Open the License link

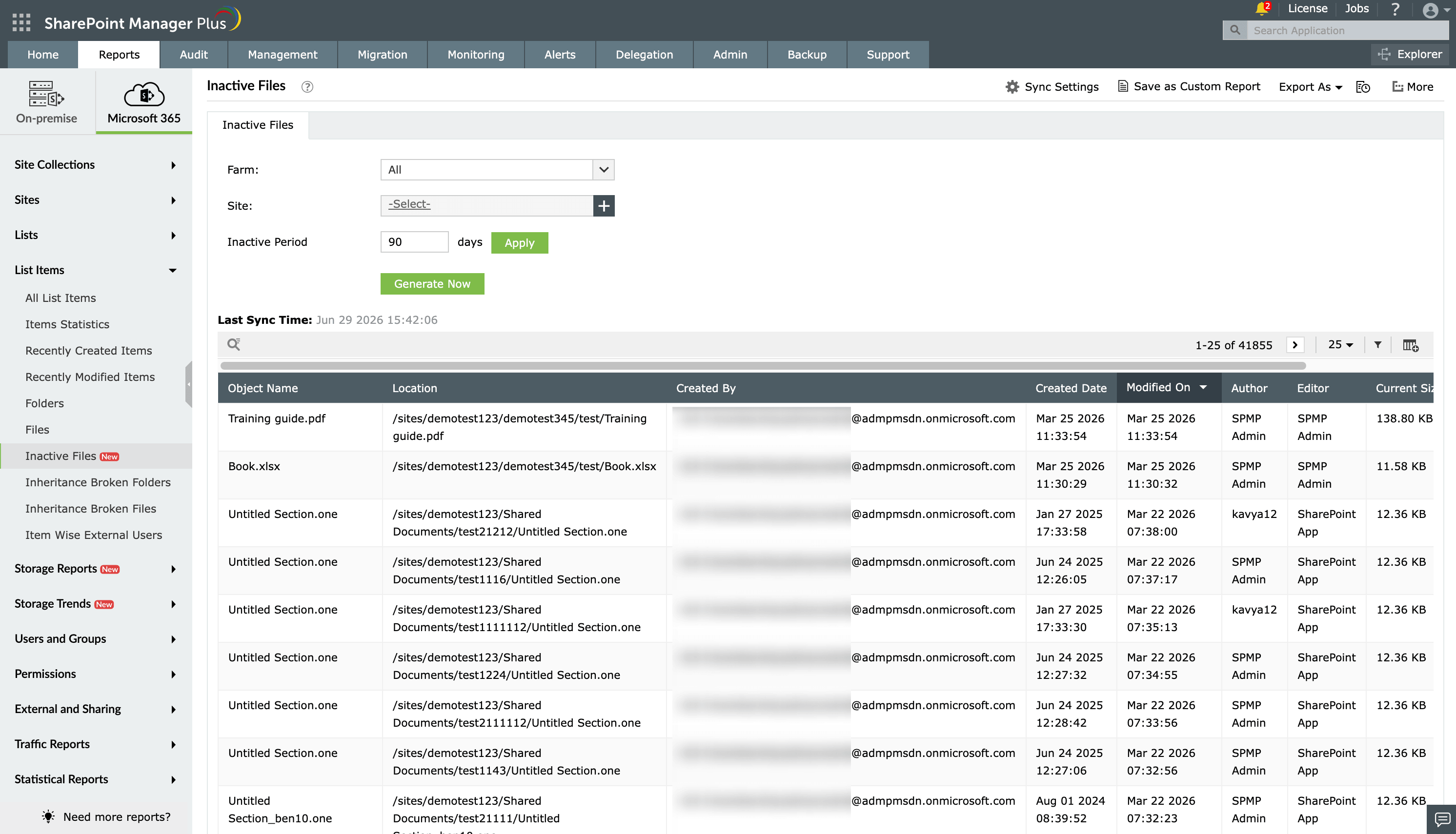(1307, 9)
